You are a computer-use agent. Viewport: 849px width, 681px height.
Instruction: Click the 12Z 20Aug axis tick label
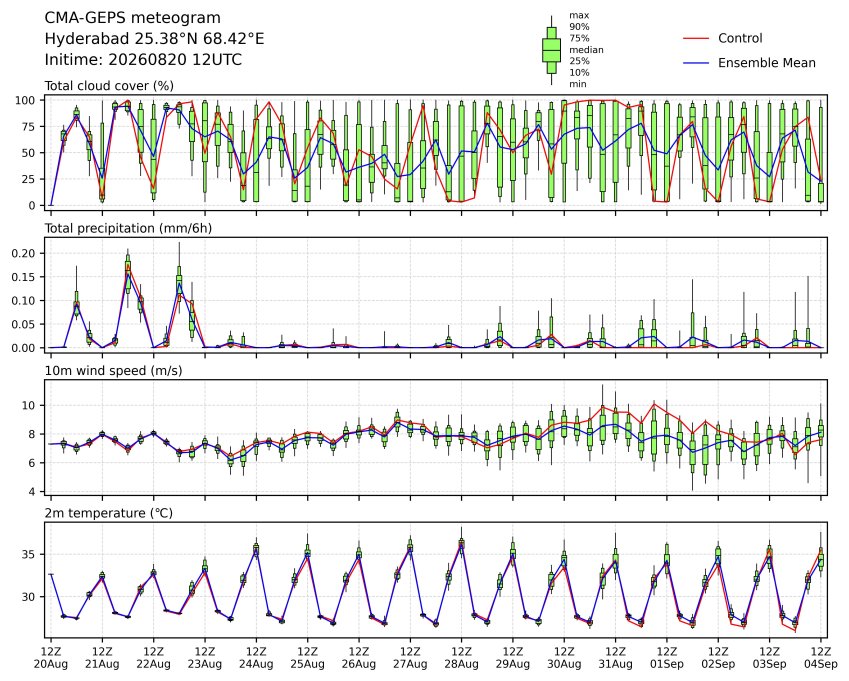coord(51,657)
